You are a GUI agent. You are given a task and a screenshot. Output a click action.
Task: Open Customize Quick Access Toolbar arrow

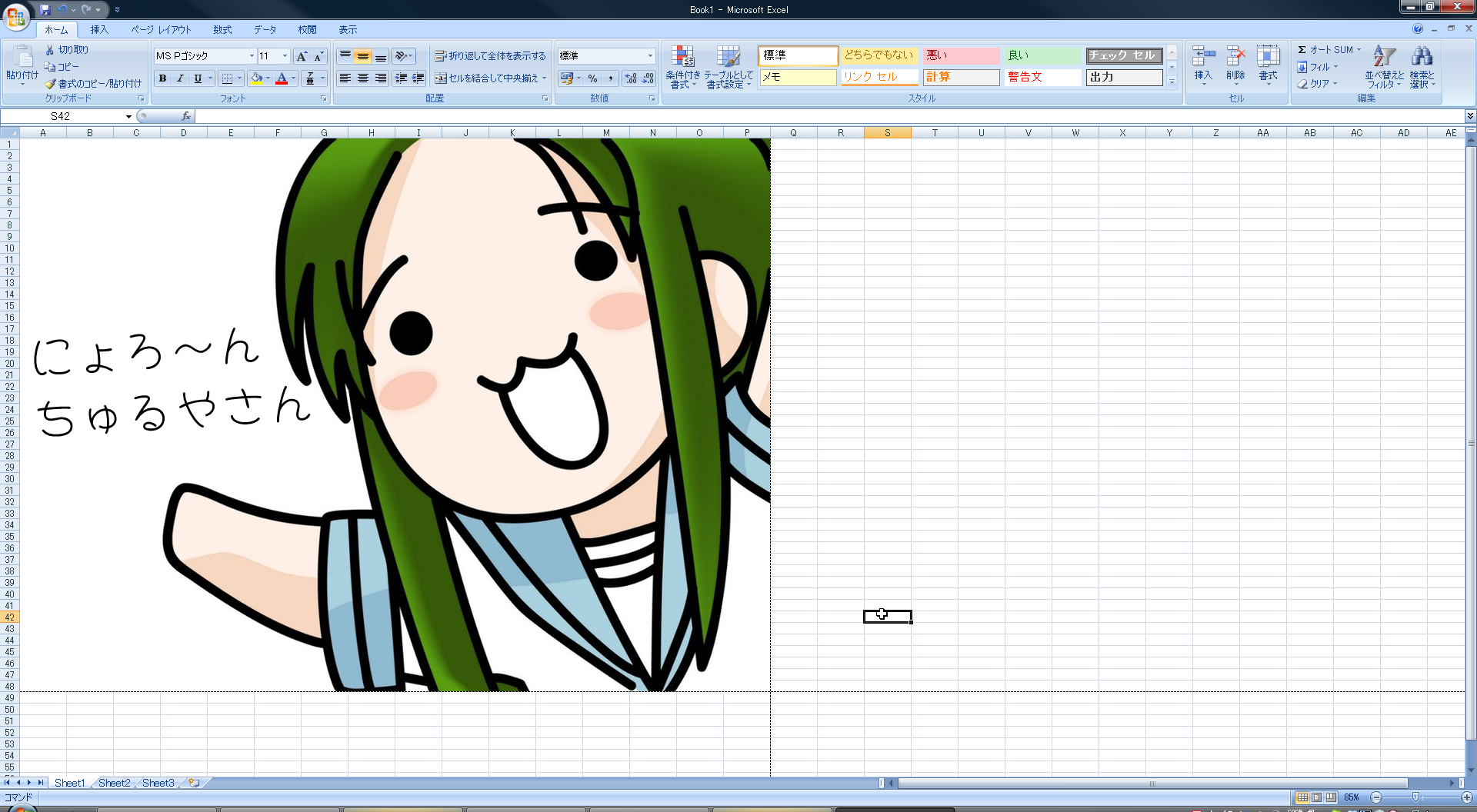[x=117, y=10]
